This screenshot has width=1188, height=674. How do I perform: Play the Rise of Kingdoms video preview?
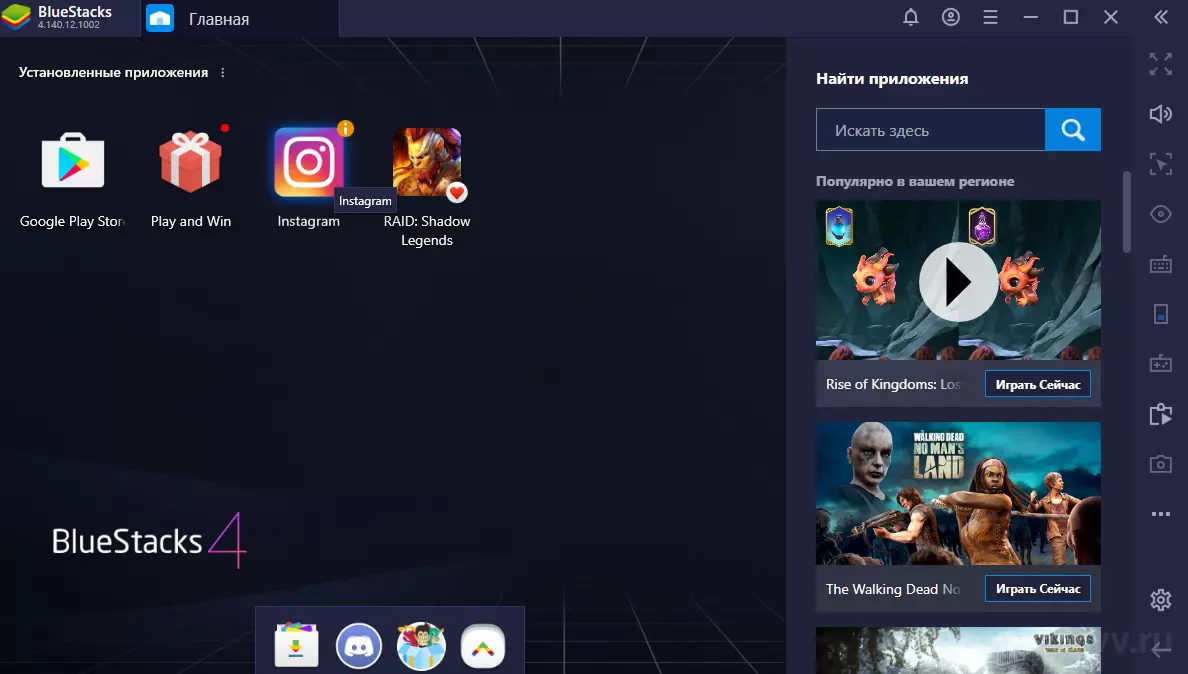point(958,282)
